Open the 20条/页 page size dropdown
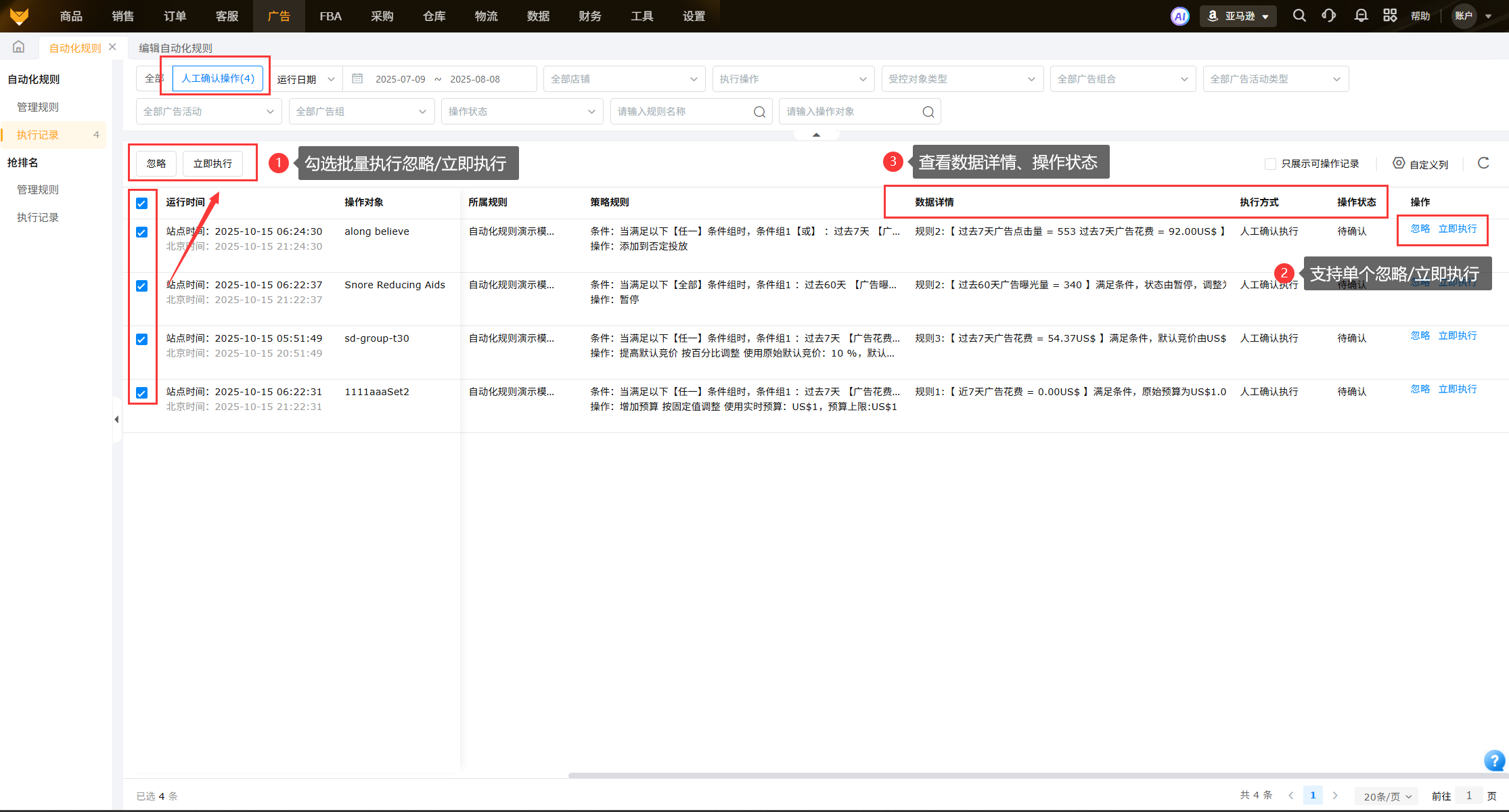 [1387, 796]
